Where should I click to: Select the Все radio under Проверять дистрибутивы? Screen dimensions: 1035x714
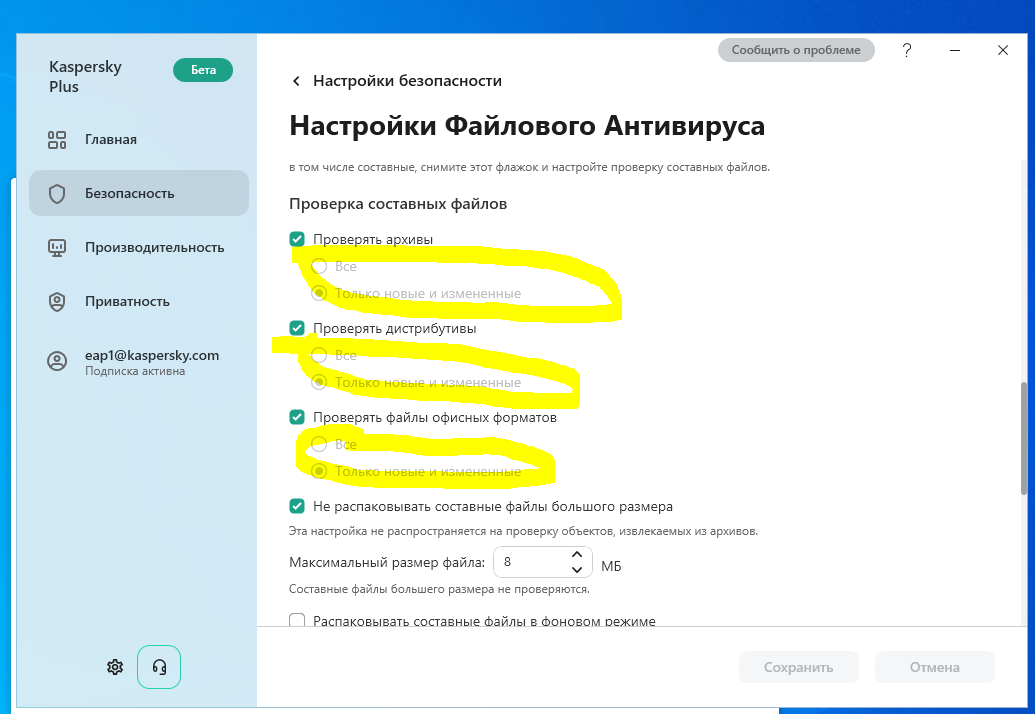(319, 355)
